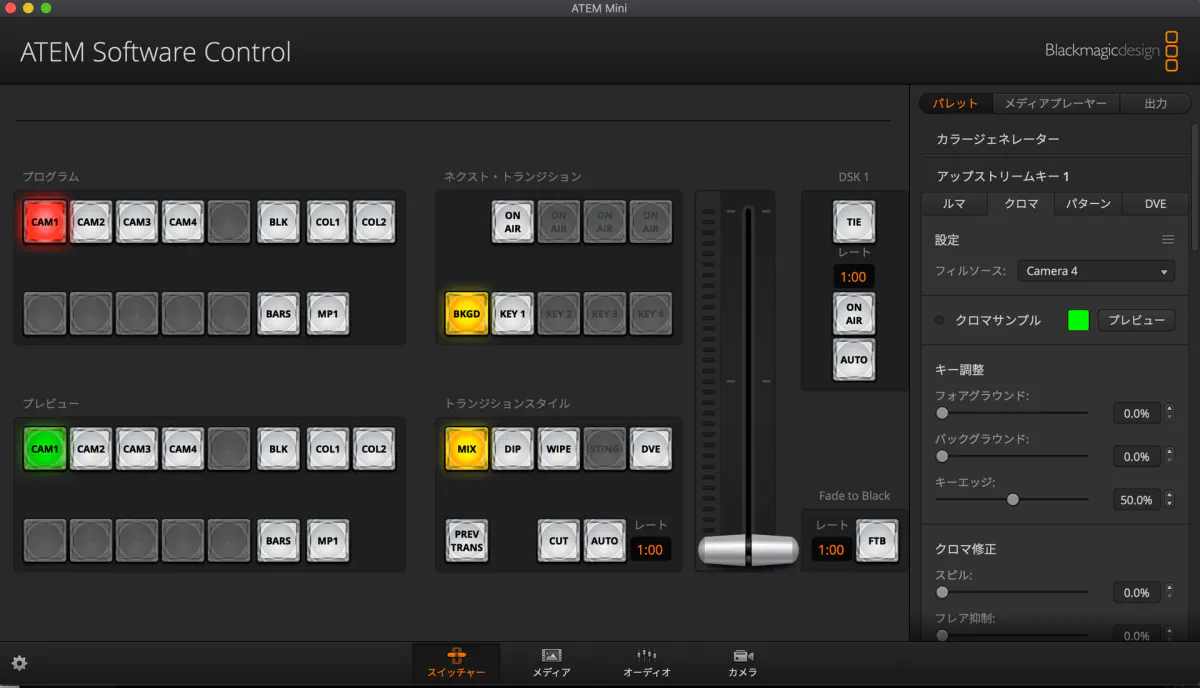
Task: Toggle the DSK 1 ON AIR button
Action: 854,313
